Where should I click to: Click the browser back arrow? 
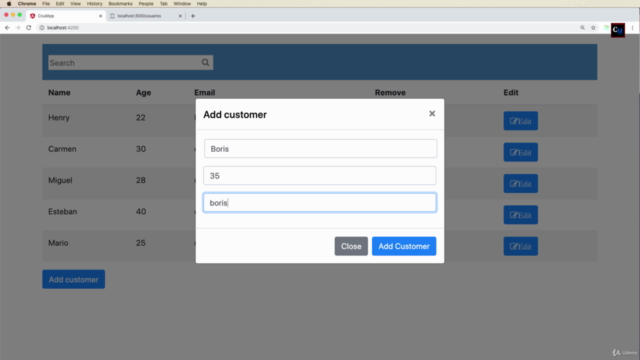click(7, 28)
